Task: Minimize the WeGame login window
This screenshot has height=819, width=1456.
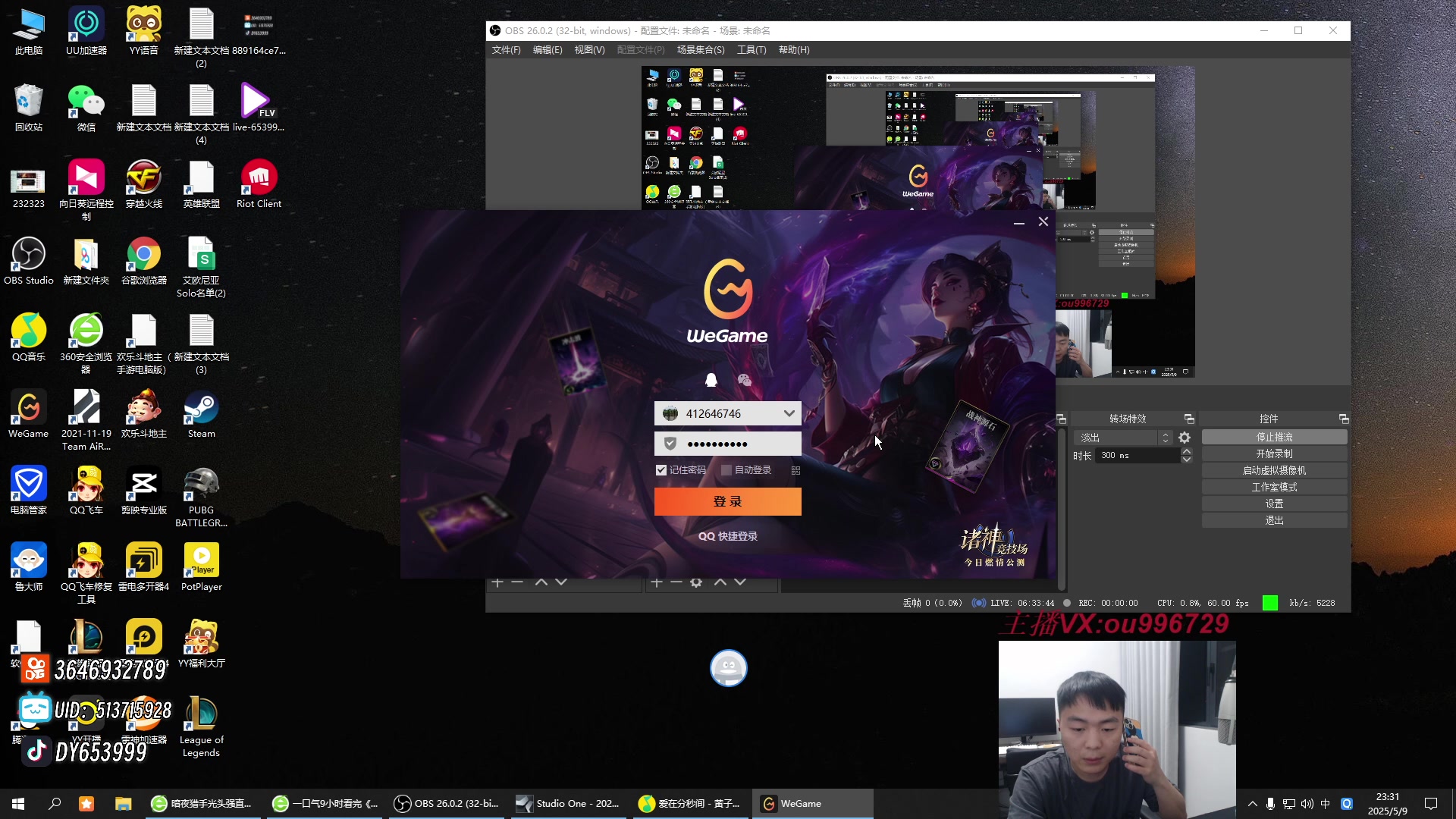Action: pos(1019,222)
